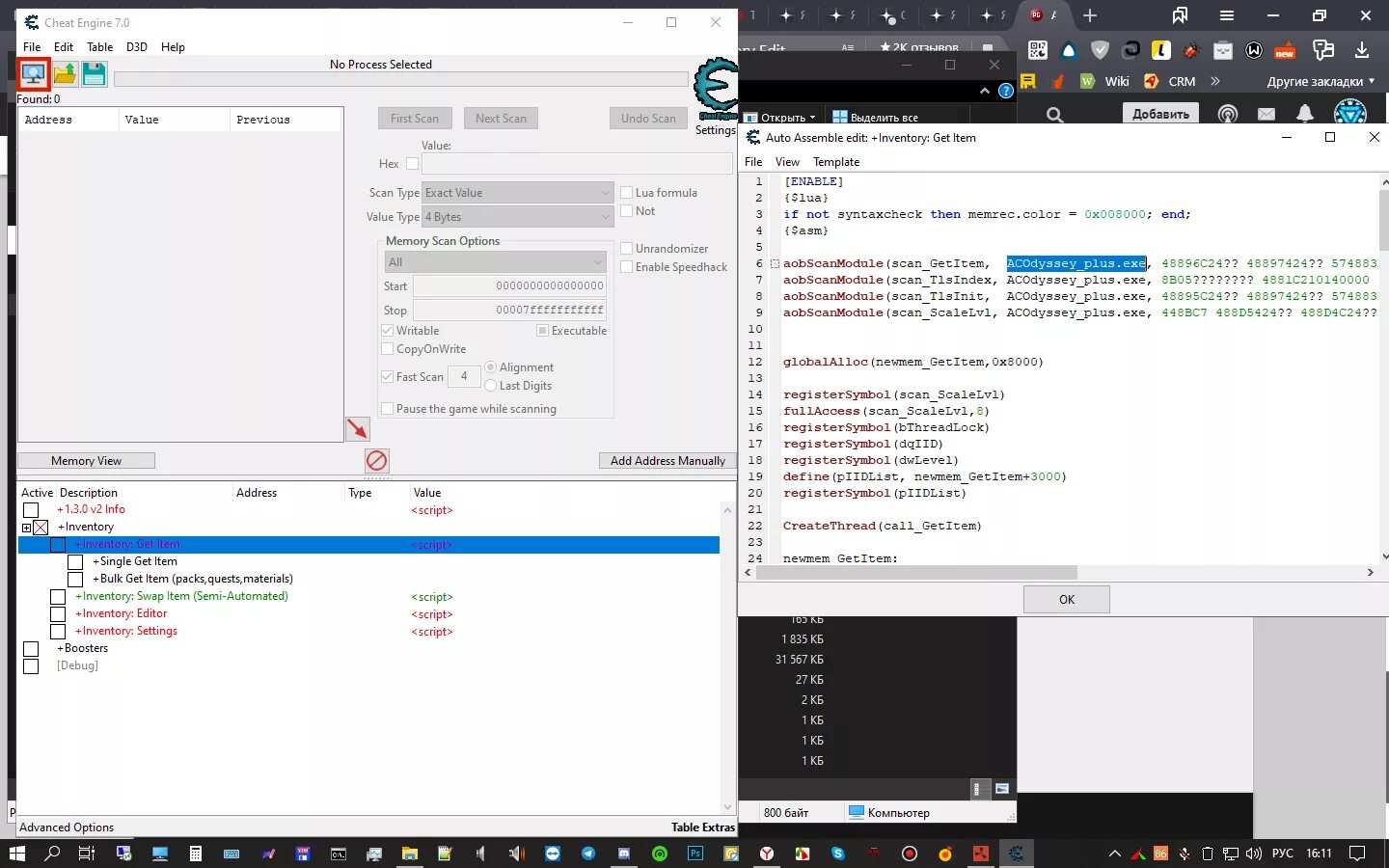Click Add Address Manually button

(x=667, y=461)
